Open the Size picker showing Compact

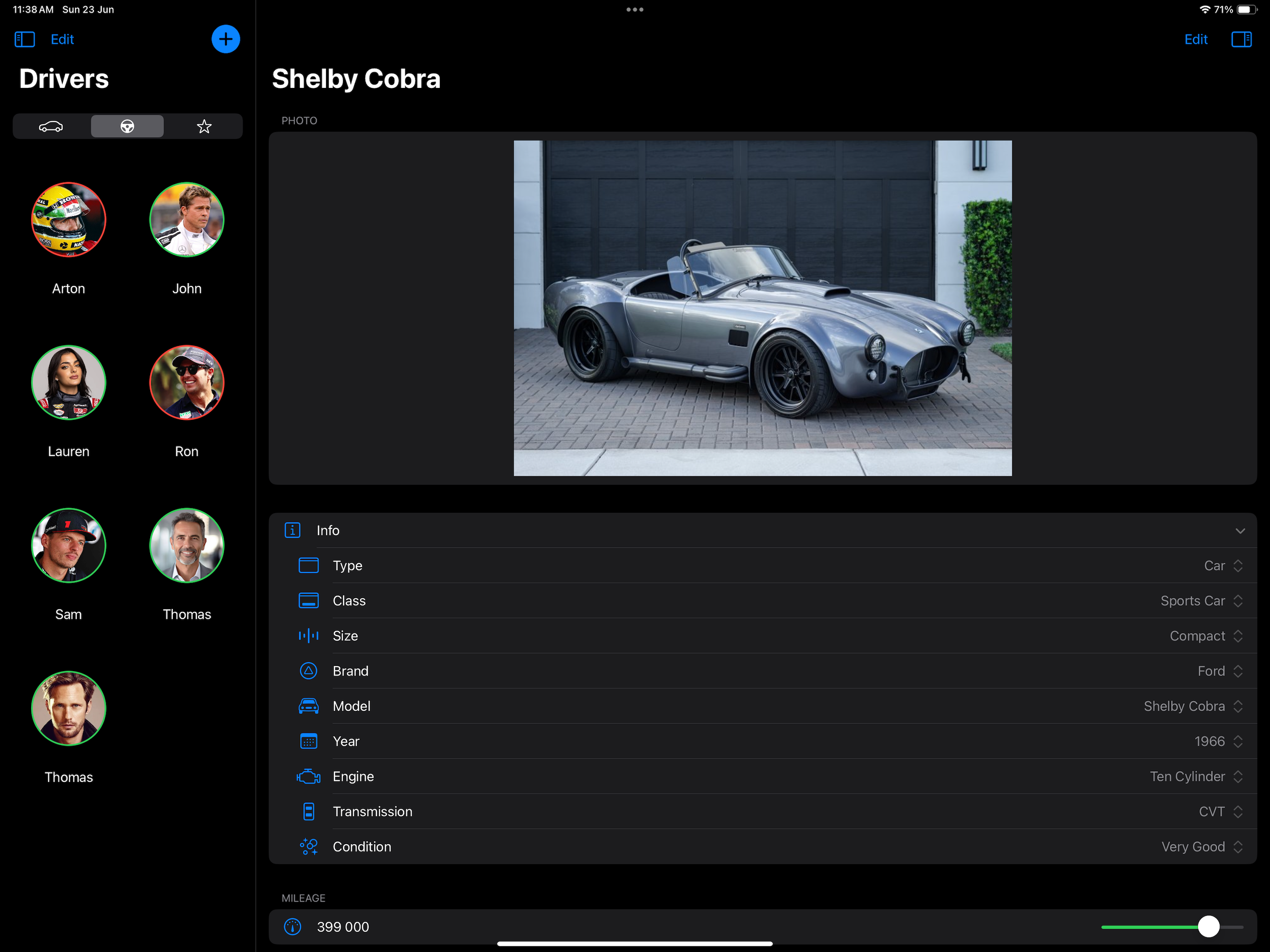coord(1206,635)
